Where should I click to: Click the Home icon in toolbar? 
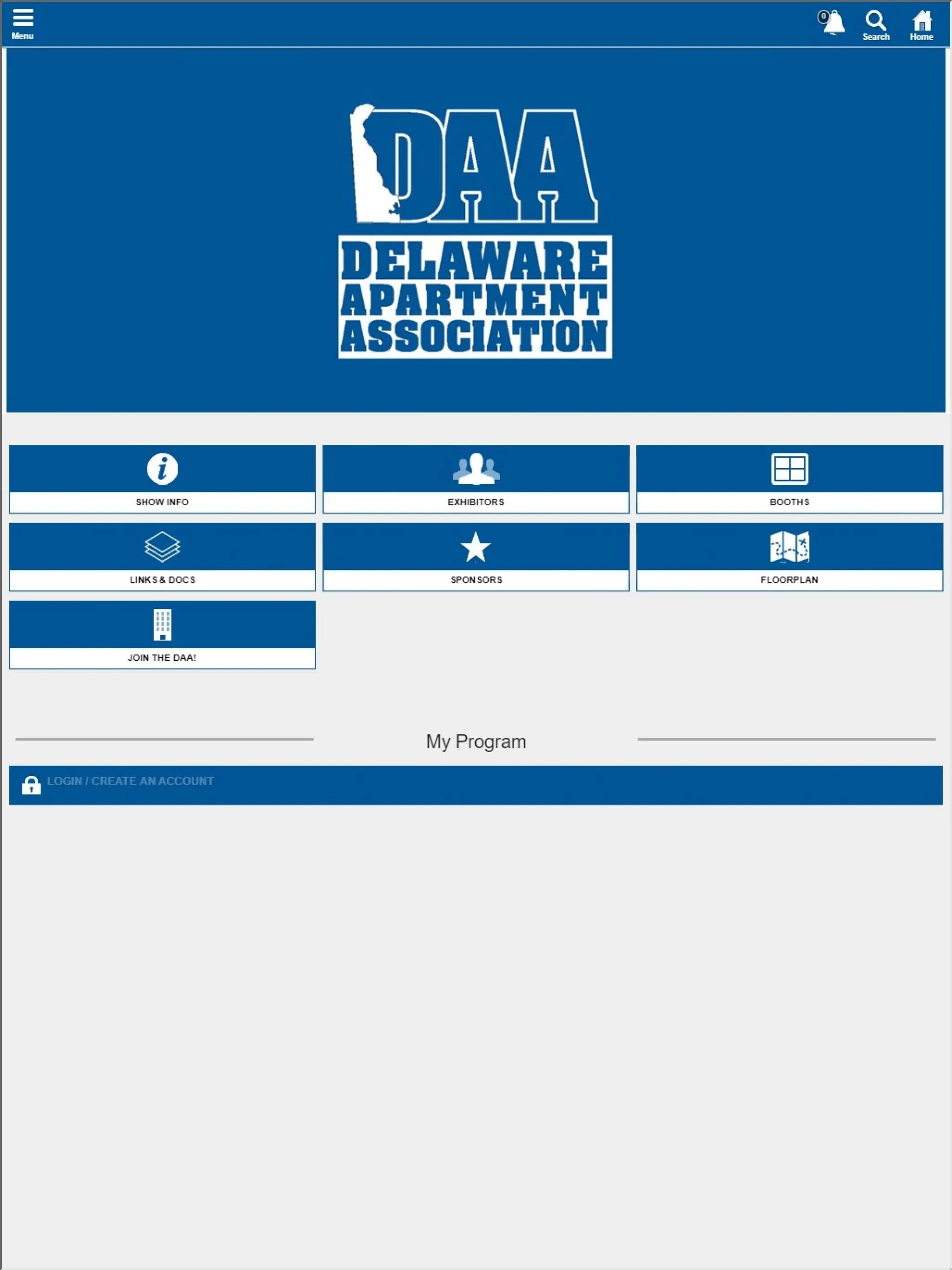click(921, 22)
